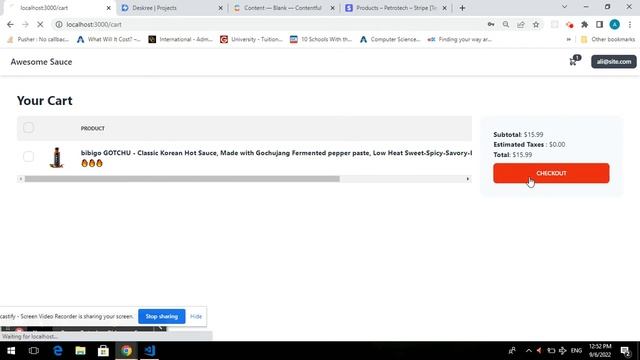
Task: Stop loading the page
Action: tap(40, 24)
